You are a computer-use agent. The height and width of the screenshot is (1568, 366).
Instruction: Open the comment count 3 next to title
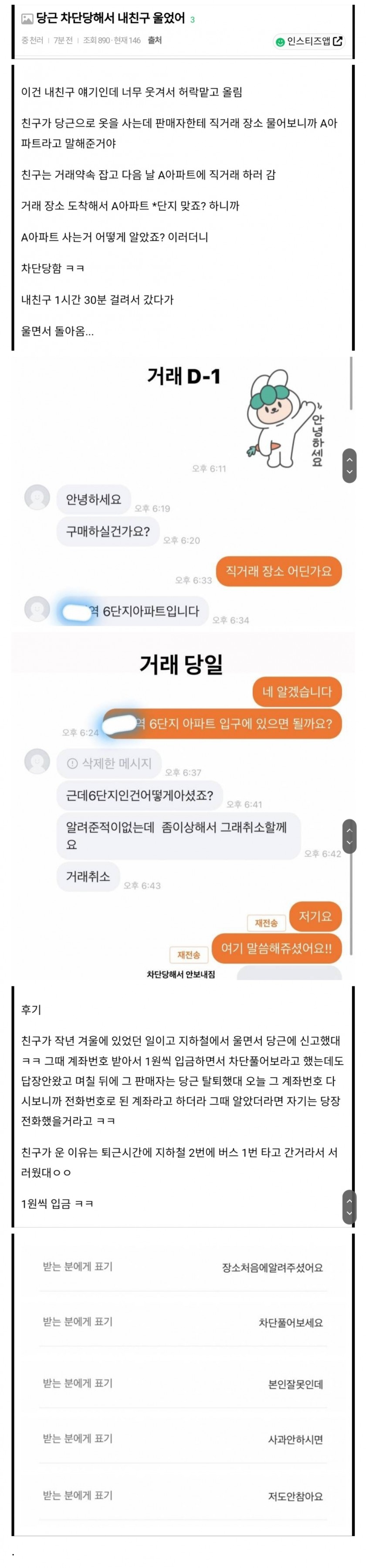tap(193, 20)
